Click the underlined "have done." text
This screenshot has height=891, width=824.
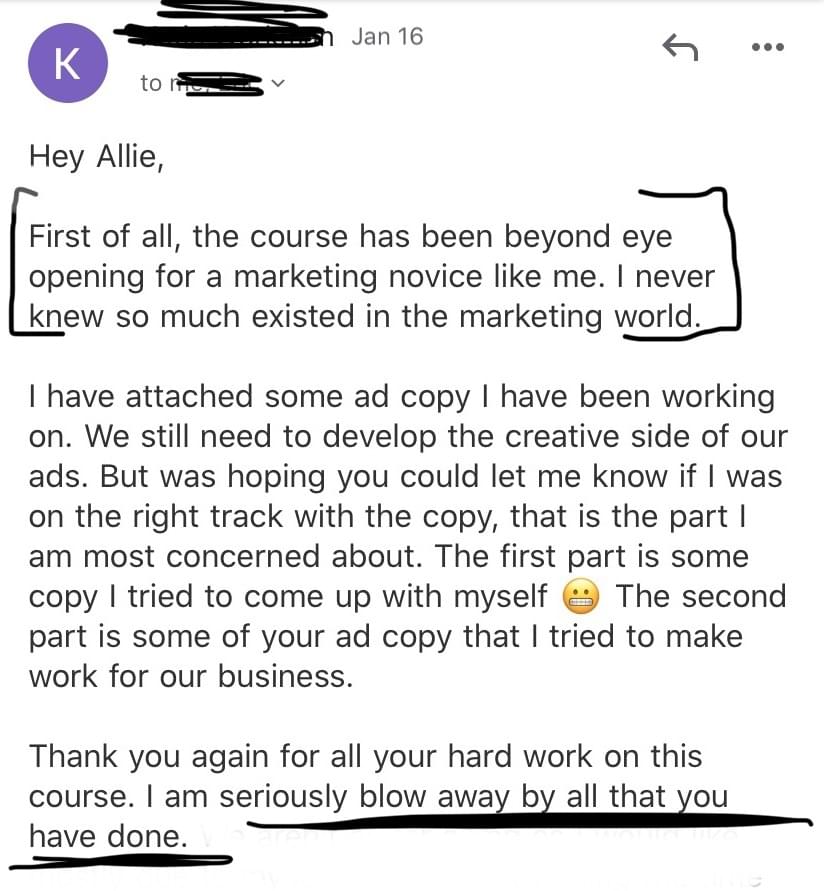[108, 837]
